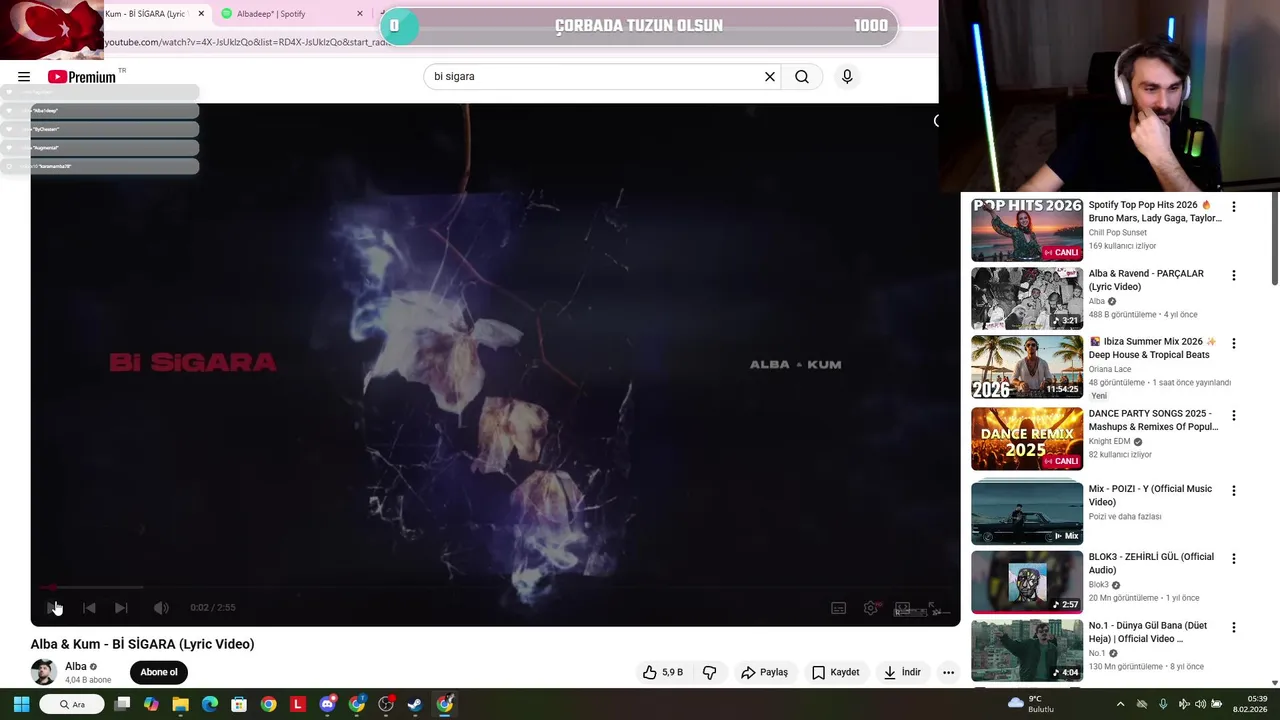Mute the video player volume
1280x720 pixels.
[161, 608]
